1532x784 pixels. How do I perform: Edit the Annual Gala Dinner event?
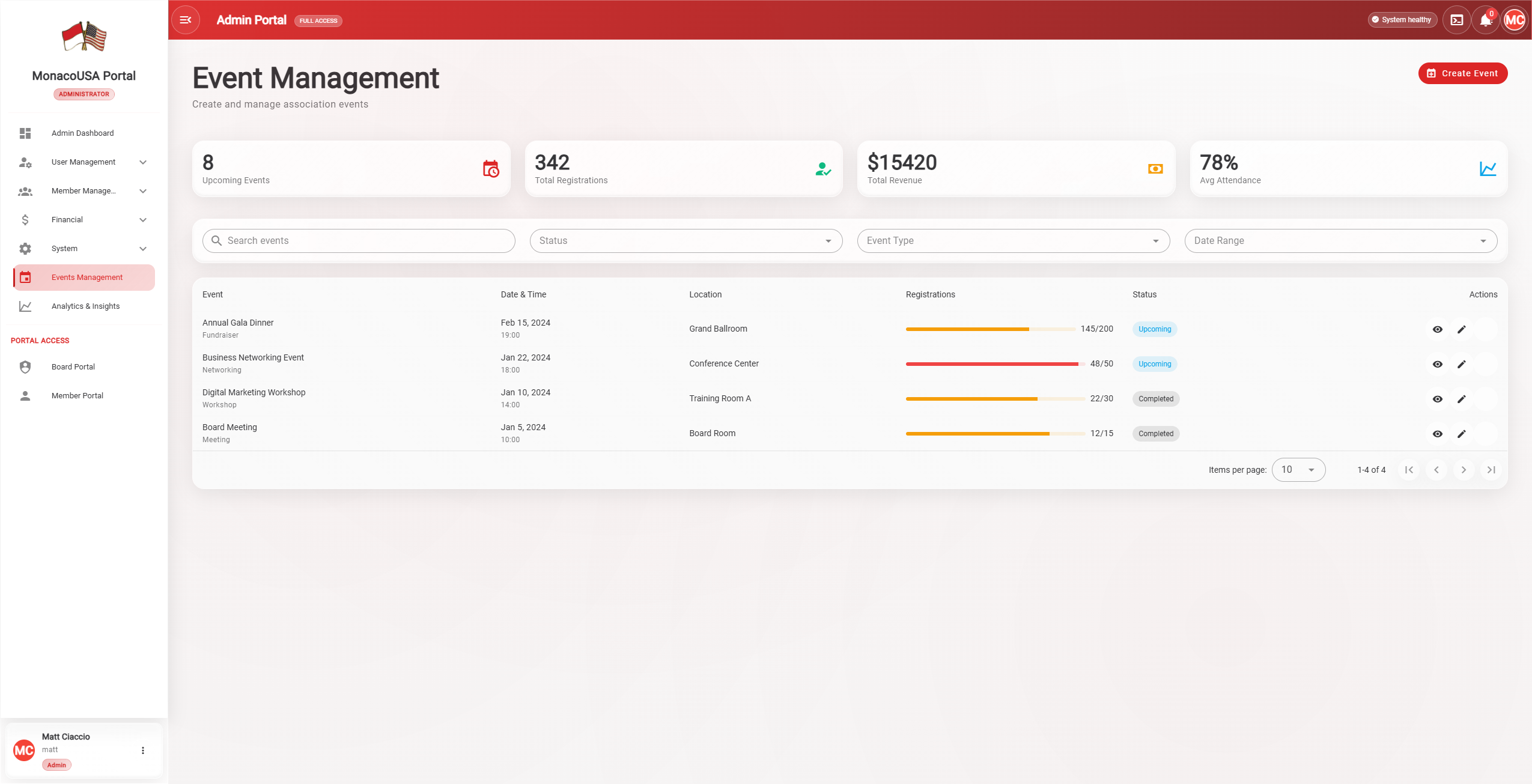point(1462,329)
